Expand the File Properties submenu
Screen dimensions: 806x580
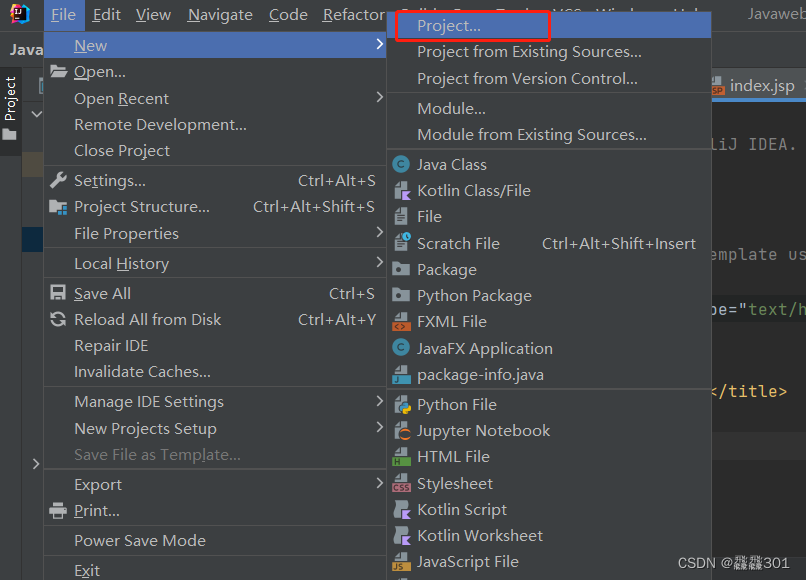click(x=124, y=233)
